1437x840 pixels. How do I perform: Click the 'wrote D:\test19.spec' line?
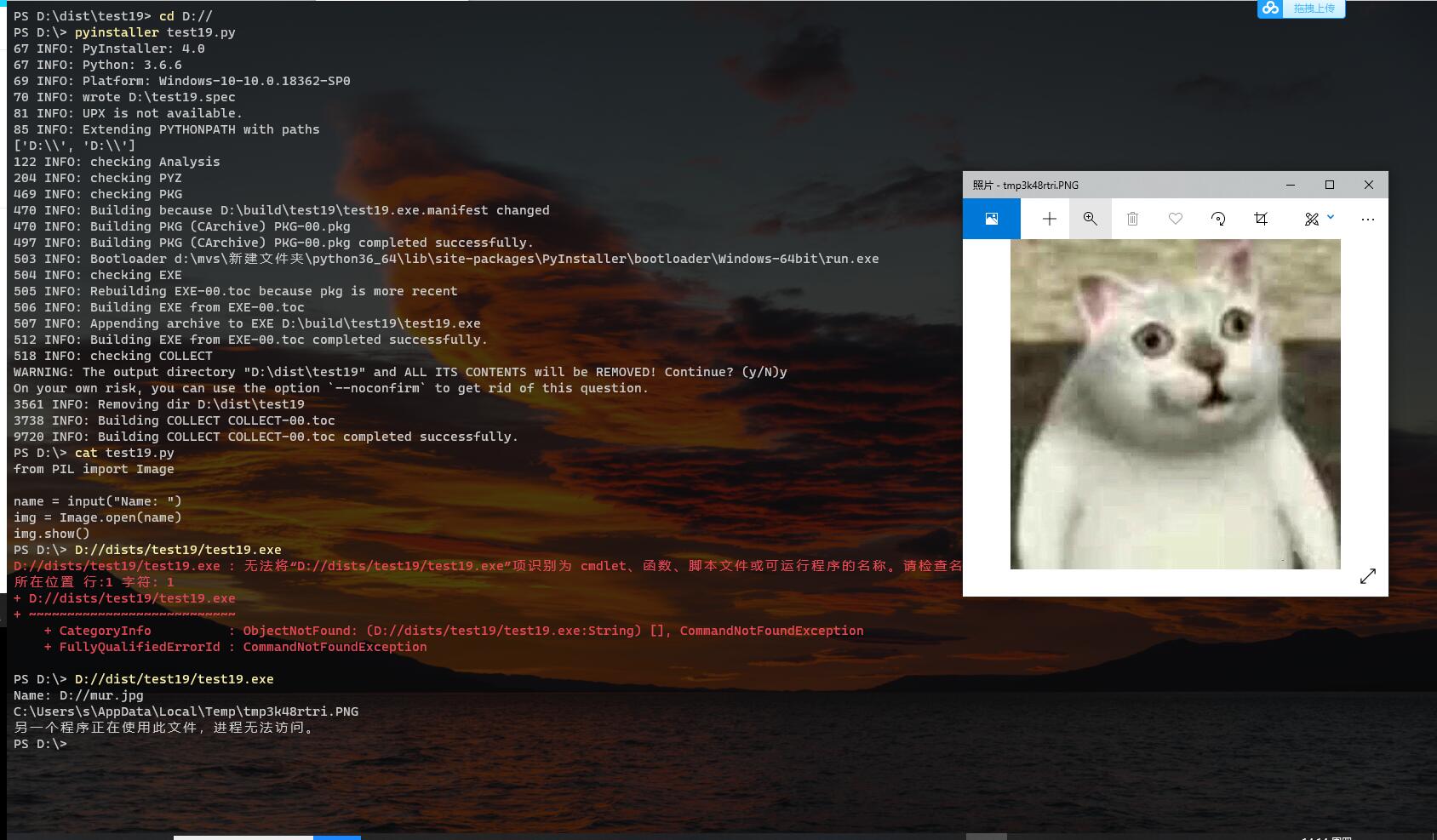pyautogui.click(x=124, y=97)
